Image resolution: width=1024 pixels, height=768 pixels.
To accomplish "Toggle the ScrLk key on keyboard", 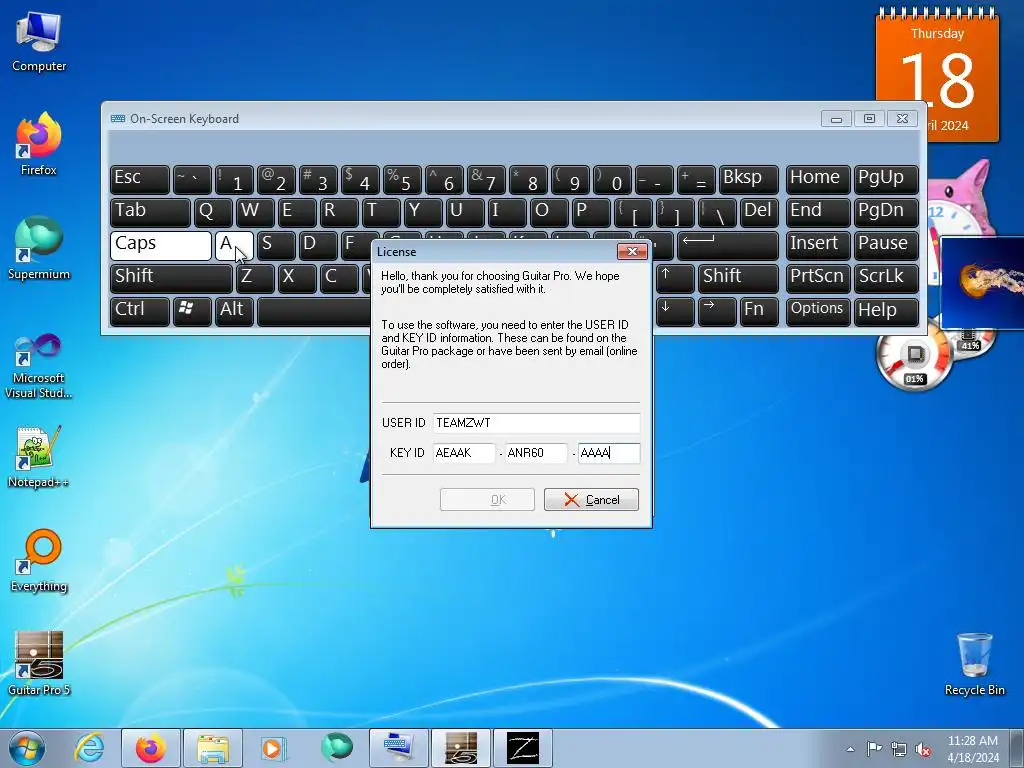I will click(x=886, y=278).
